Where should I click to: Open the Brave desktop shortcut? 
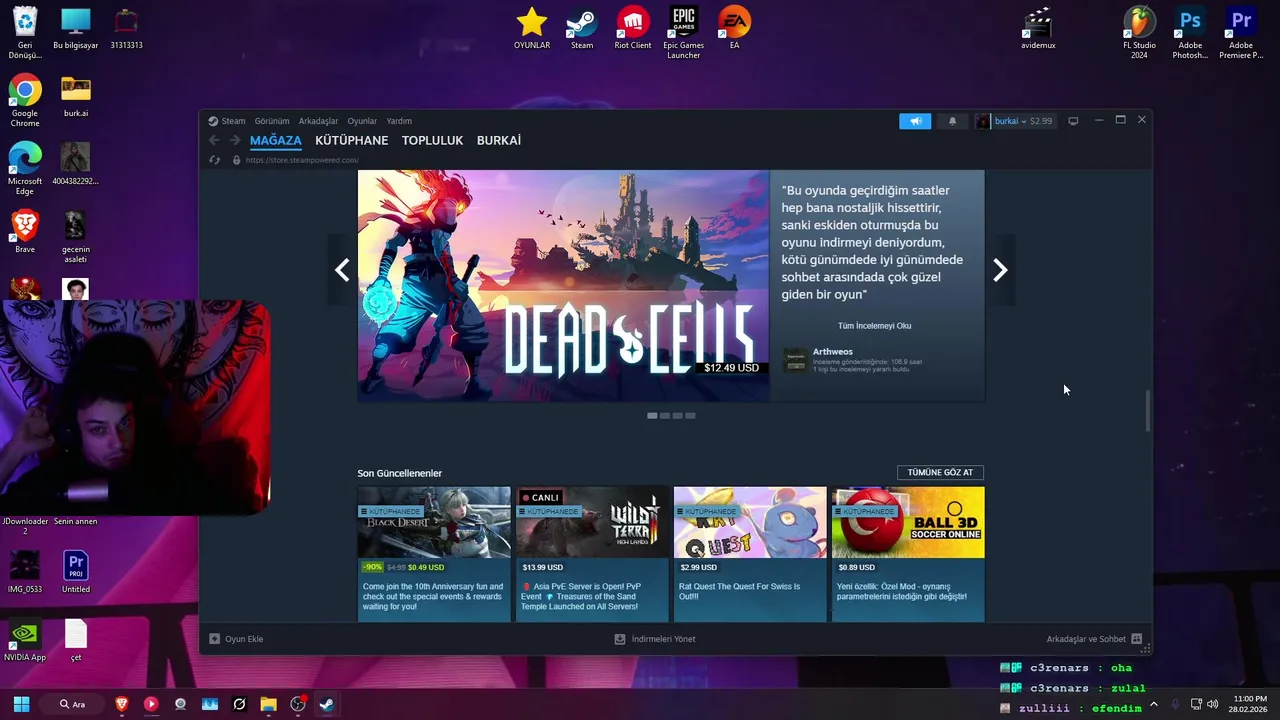(x=25, y=232)
